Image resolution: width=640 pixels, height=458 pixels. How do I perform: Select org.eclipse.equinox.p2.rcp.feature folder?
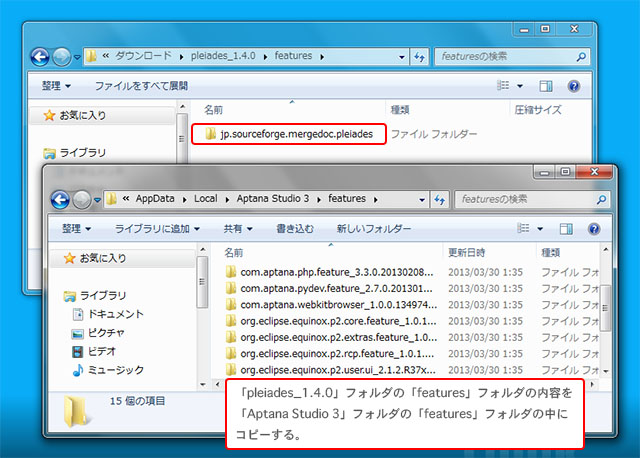330,354
